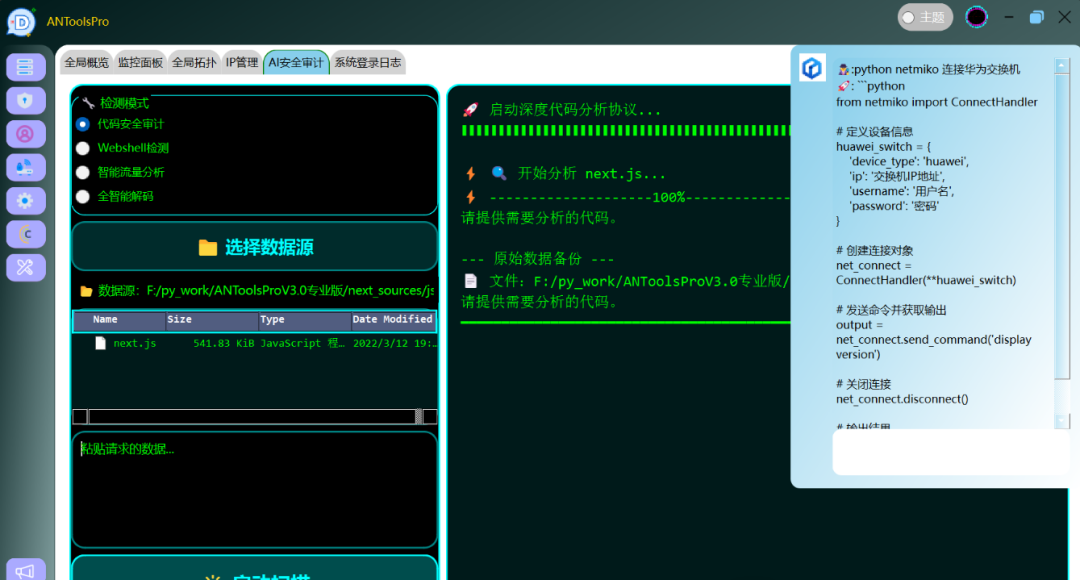Open the shield security sidebar icon
The height and width of the screenshot is (580, 1080).
click(x=25, y=101)
